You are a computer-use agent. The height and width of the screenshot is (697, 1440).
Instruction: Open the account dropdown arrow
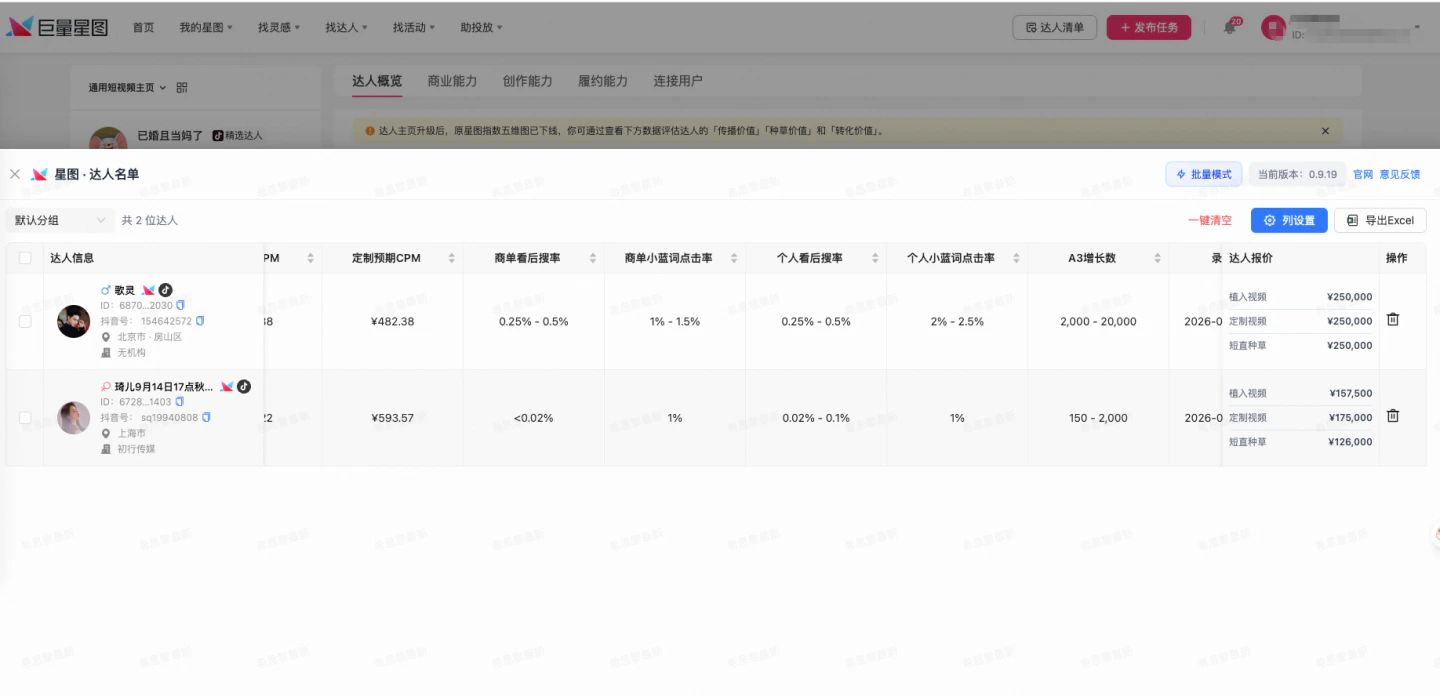click(x=1417, y=28)
